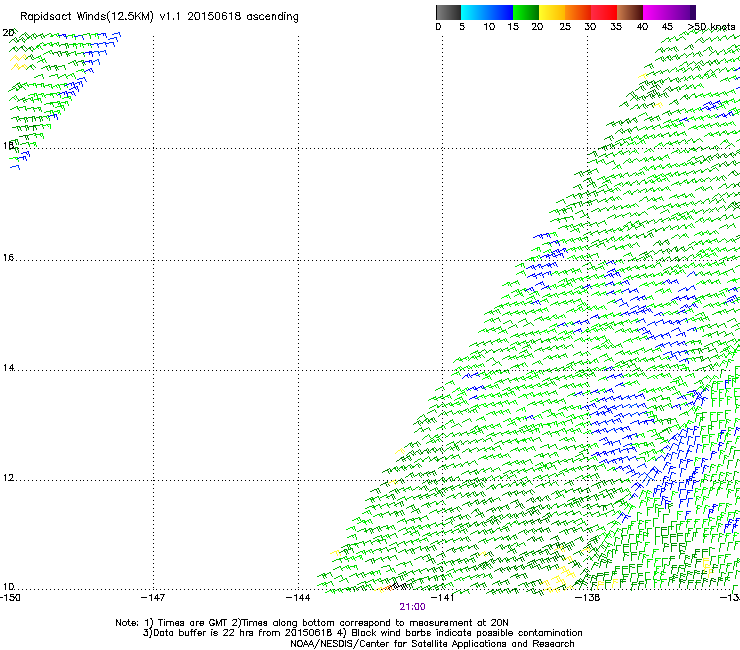Select latitude axis label '14'

[8, 368]
